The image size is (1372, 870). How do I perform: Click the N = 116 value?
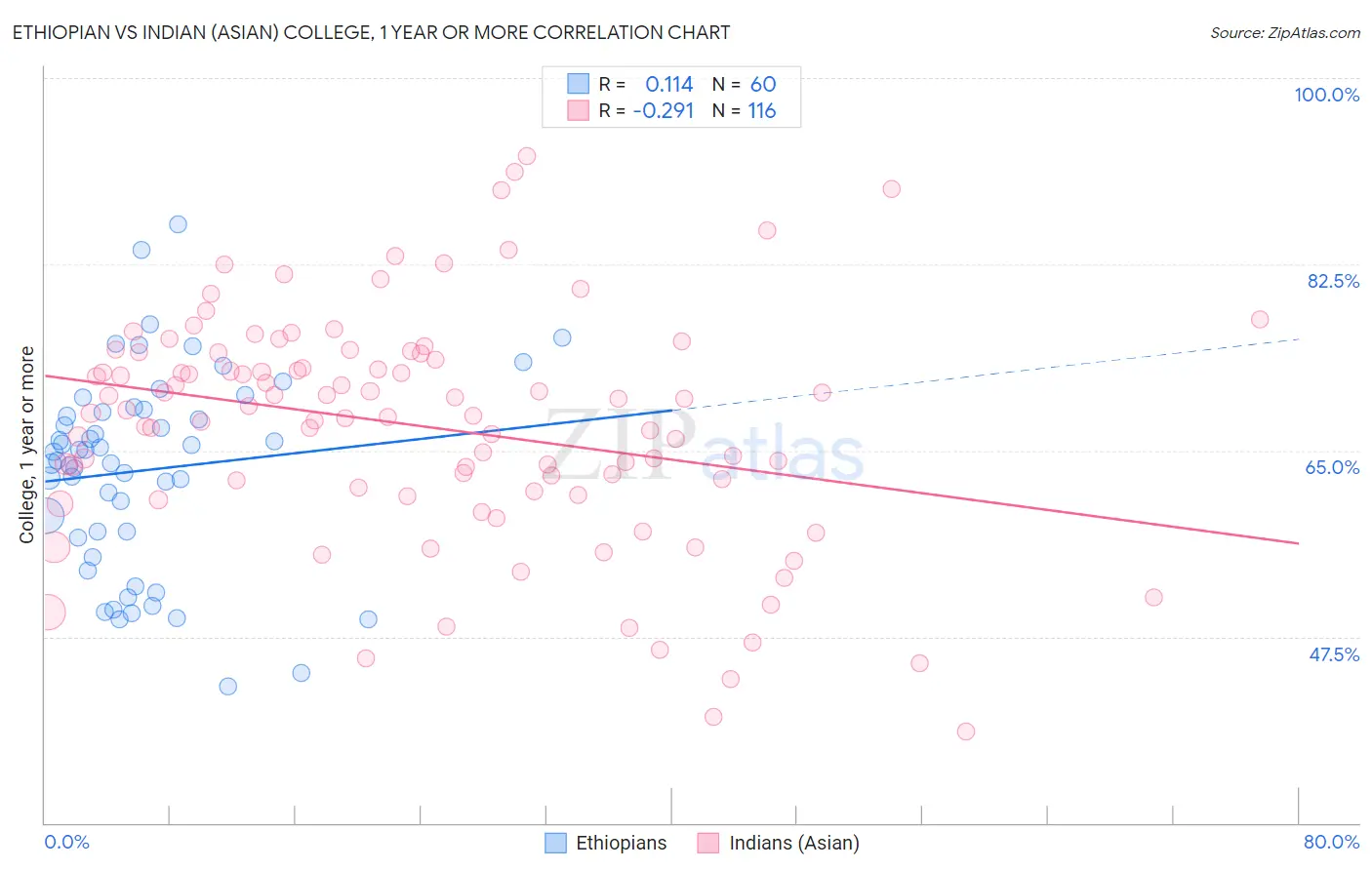744,110
